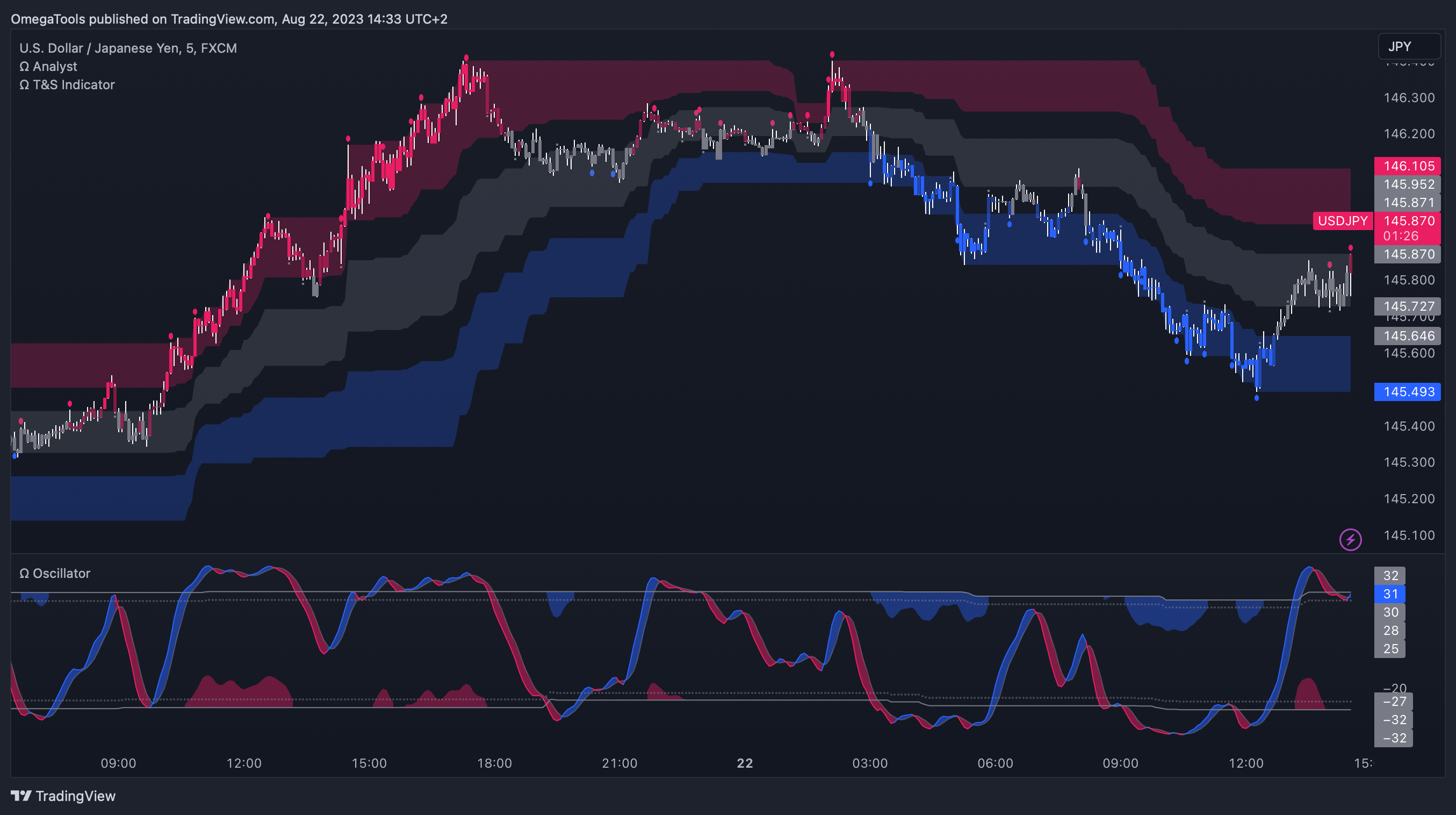Click the oscillator value label -27
Viewport: 1456px width, 815px height.
[1393, 702]
